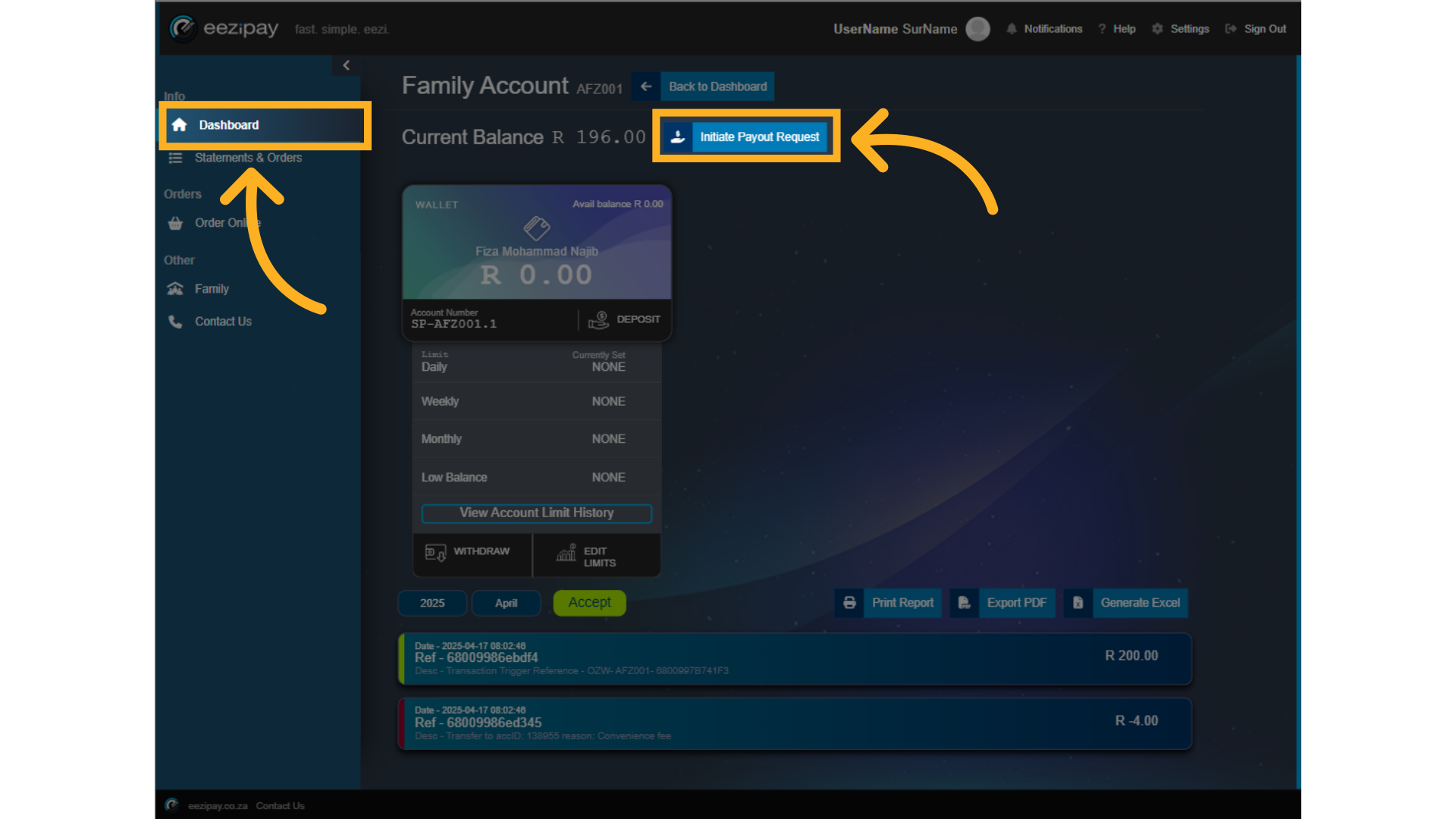The width and height of the screenshot is (1456, 819).
Task: Click the Sign Out arrow icon
Action: [1231, 29]
